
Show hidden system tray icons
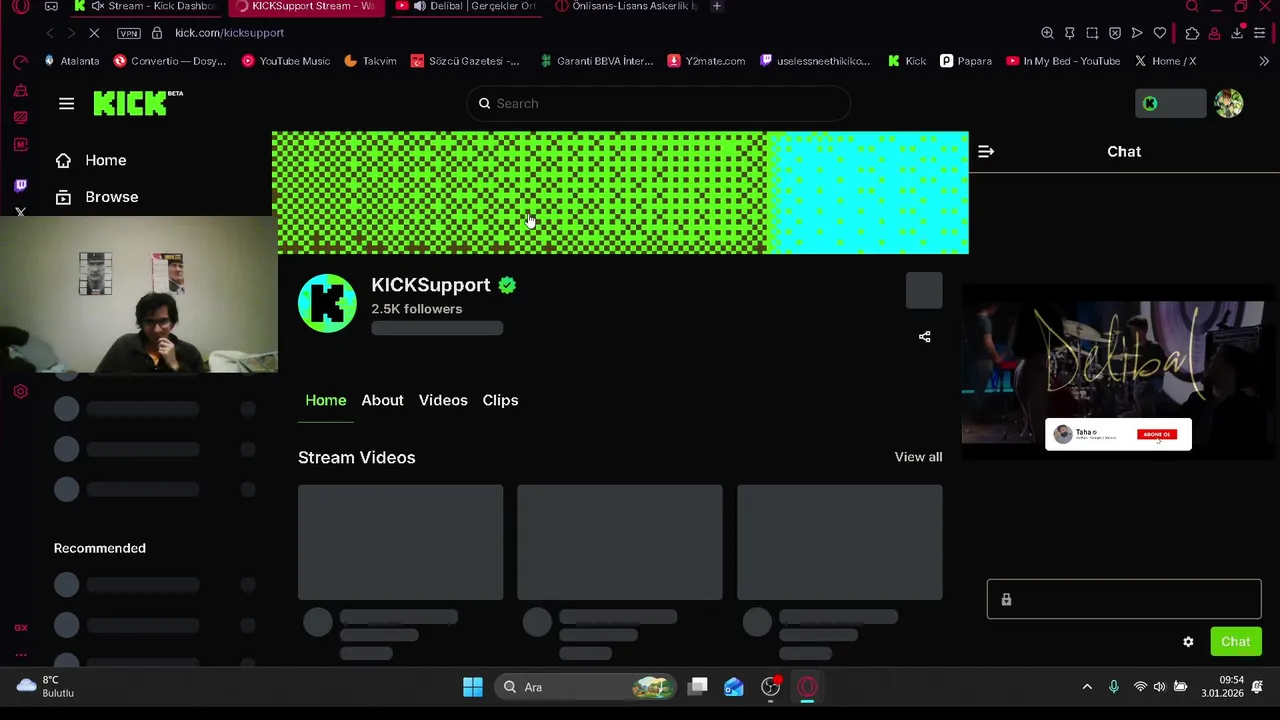(1087, 687)
